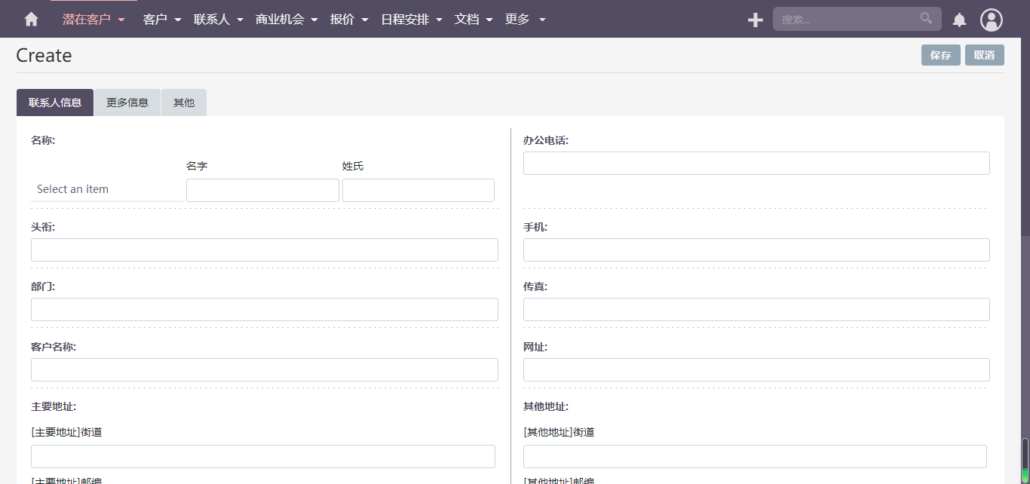Click the search magnifier icon
The image size is (1030, 484).
click(926, 19)
